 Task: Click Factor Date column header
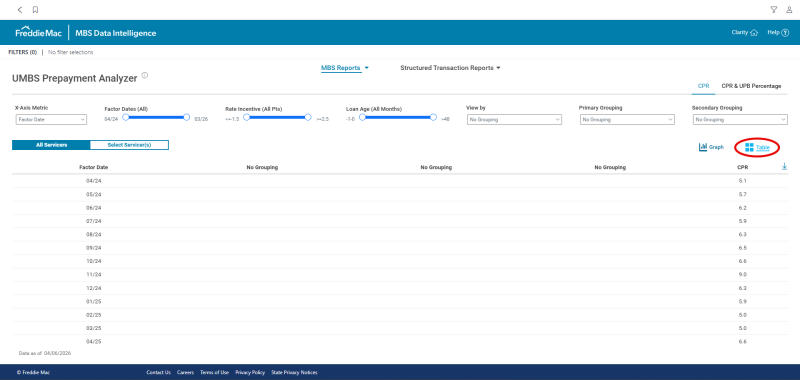(93, 167)
